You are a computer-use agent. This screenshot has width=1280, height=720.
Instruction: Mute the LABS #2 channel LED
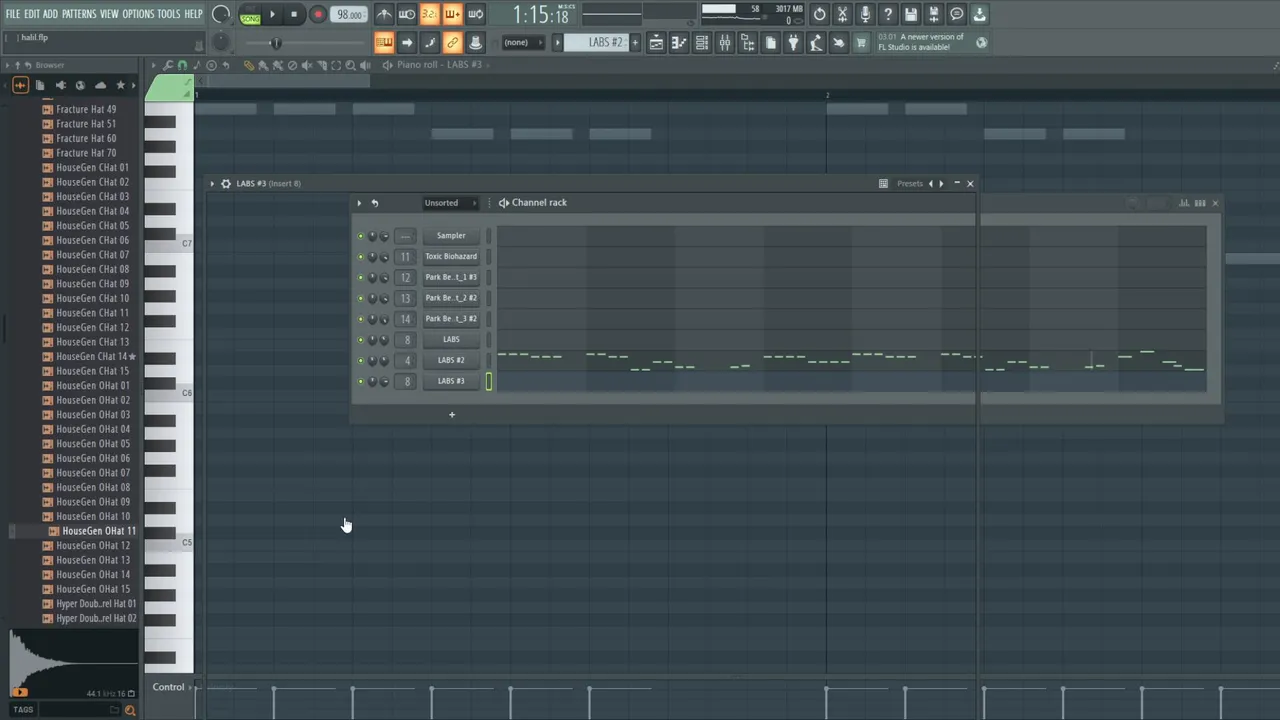(x=360, y=360)
